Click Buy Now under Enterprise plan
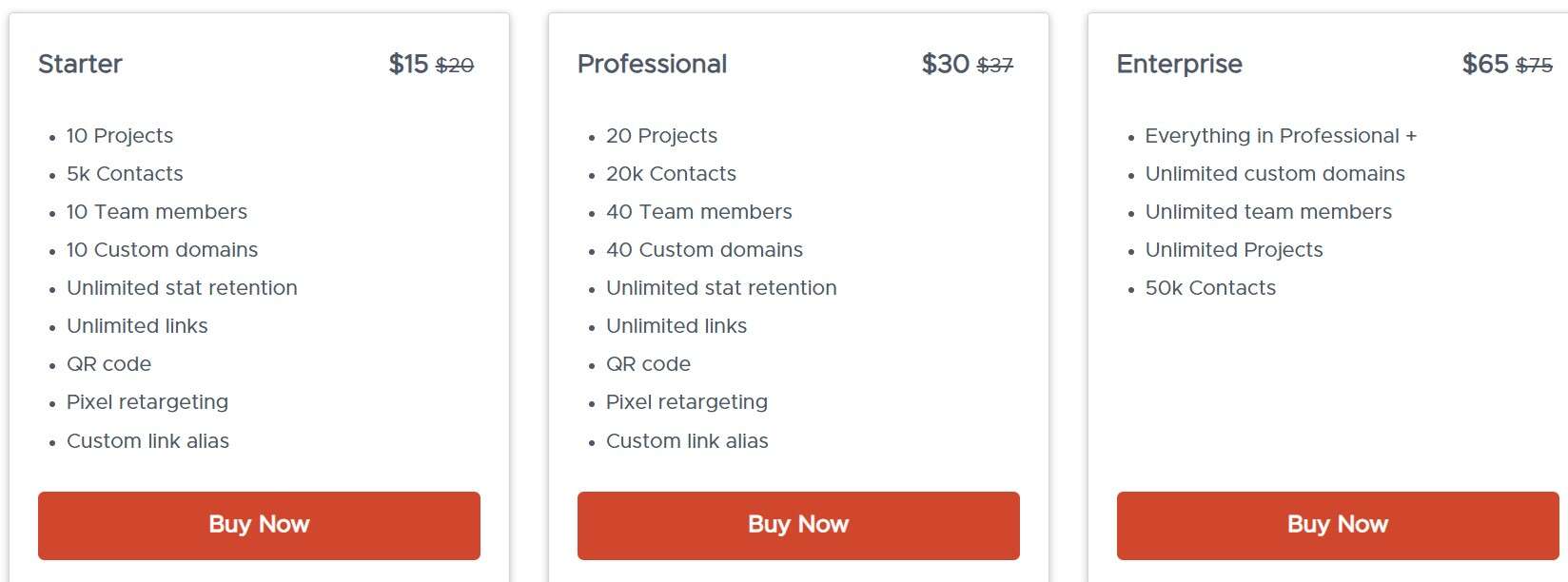This screenshot has width=1568, height=582. pyautogui.click(x=1337, y=525)
